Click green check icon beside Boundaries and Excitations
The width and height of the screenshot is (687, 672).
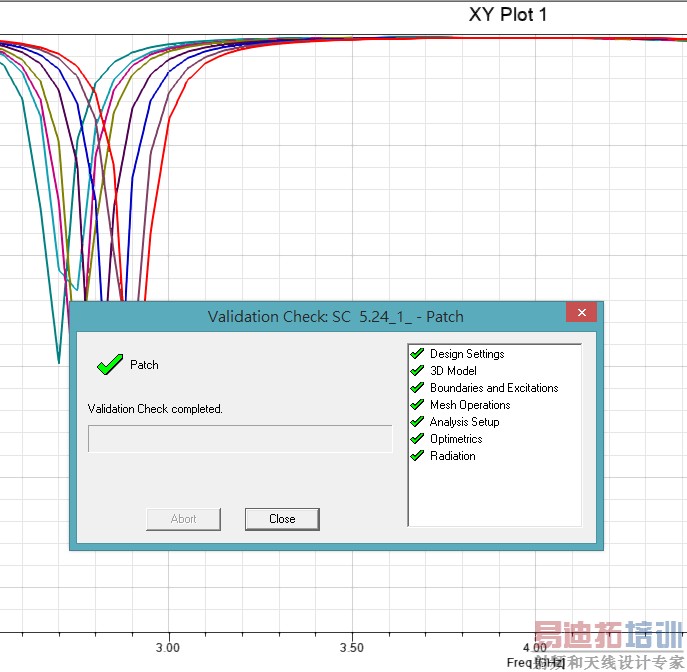tap(417, 387)
